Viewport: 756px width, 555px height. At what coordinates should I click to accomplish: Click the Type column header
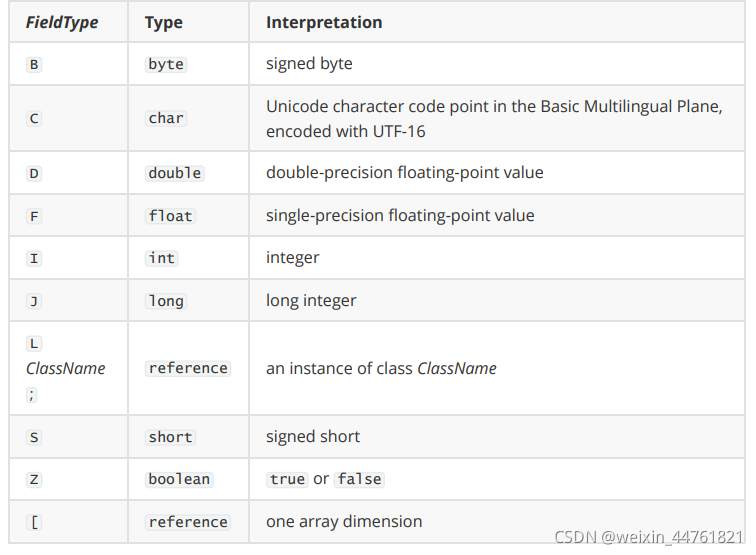tap(164, 22)
